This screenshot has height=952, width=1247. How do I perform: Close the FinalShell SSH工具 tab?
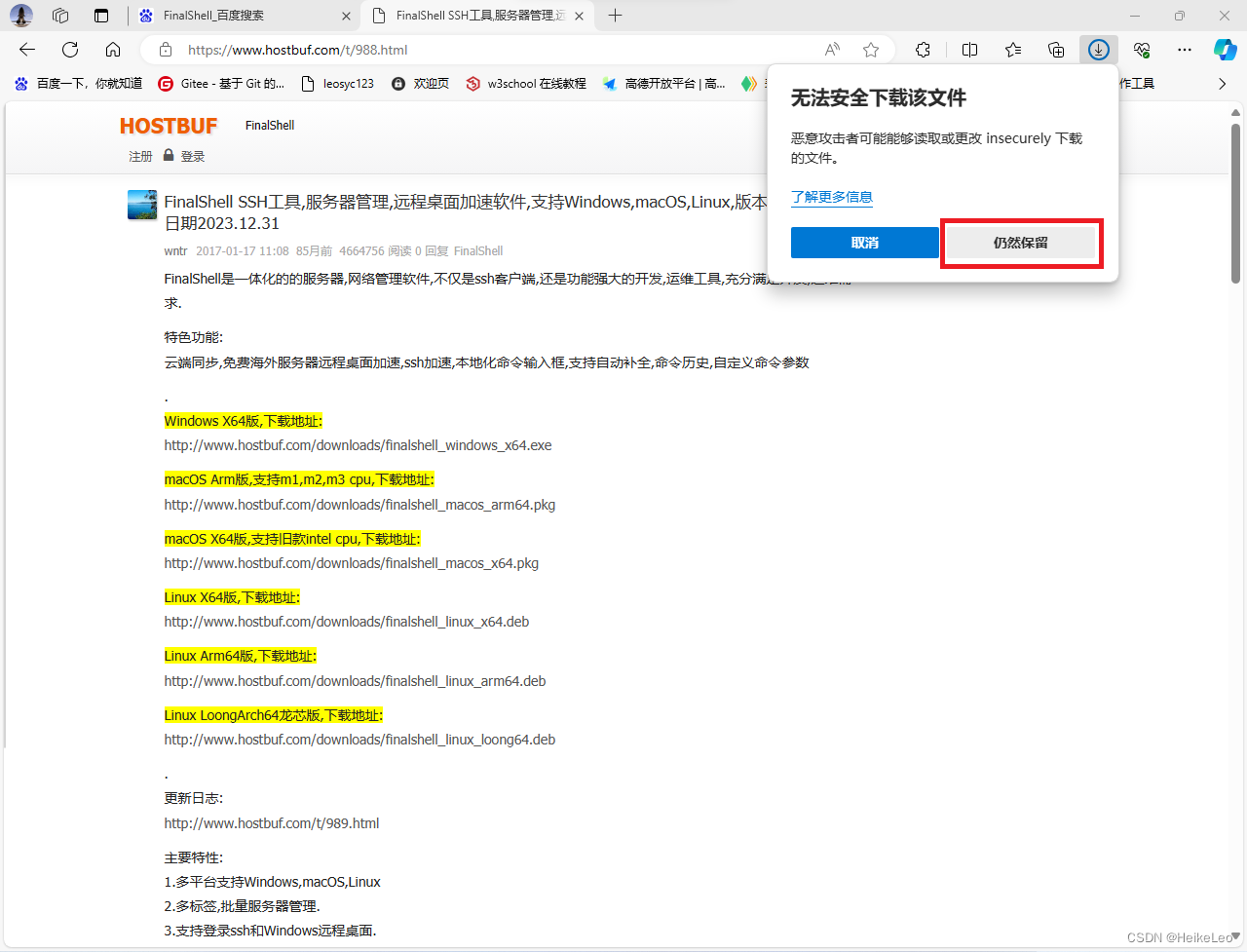pyautogui.click(x=580, y=16)
